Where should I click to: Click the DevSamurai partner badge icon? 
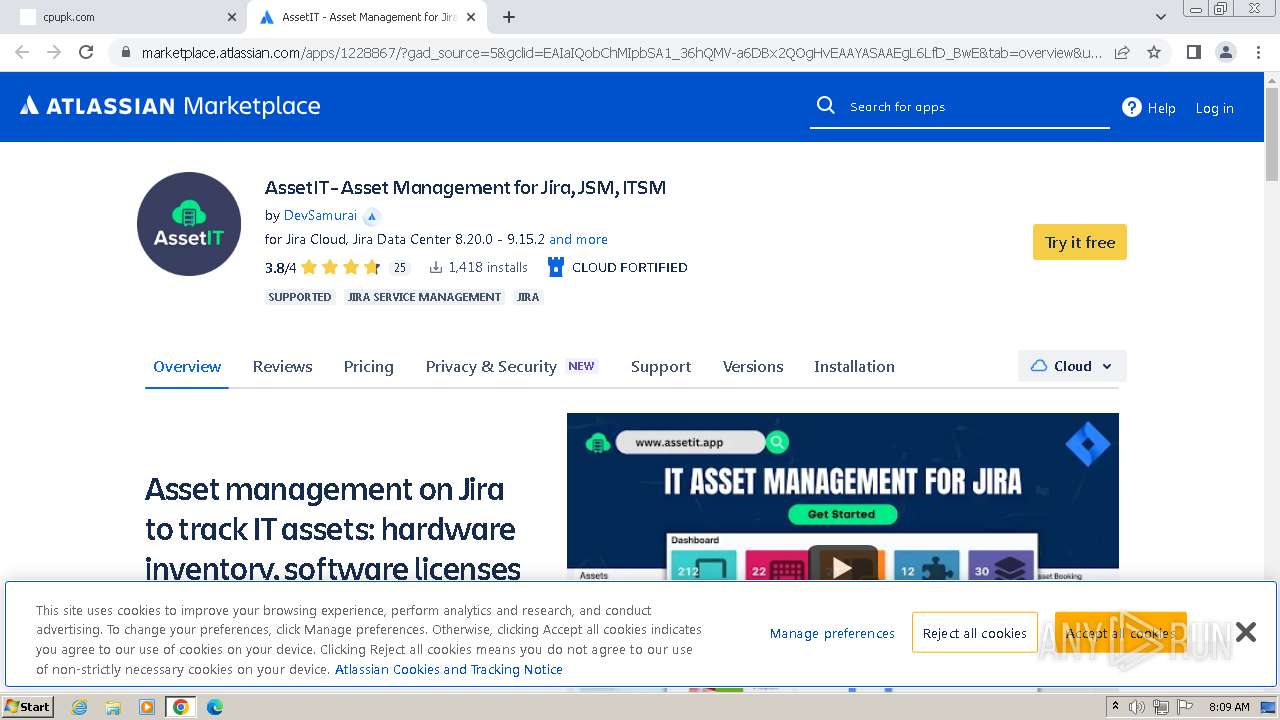click(372, 216)
